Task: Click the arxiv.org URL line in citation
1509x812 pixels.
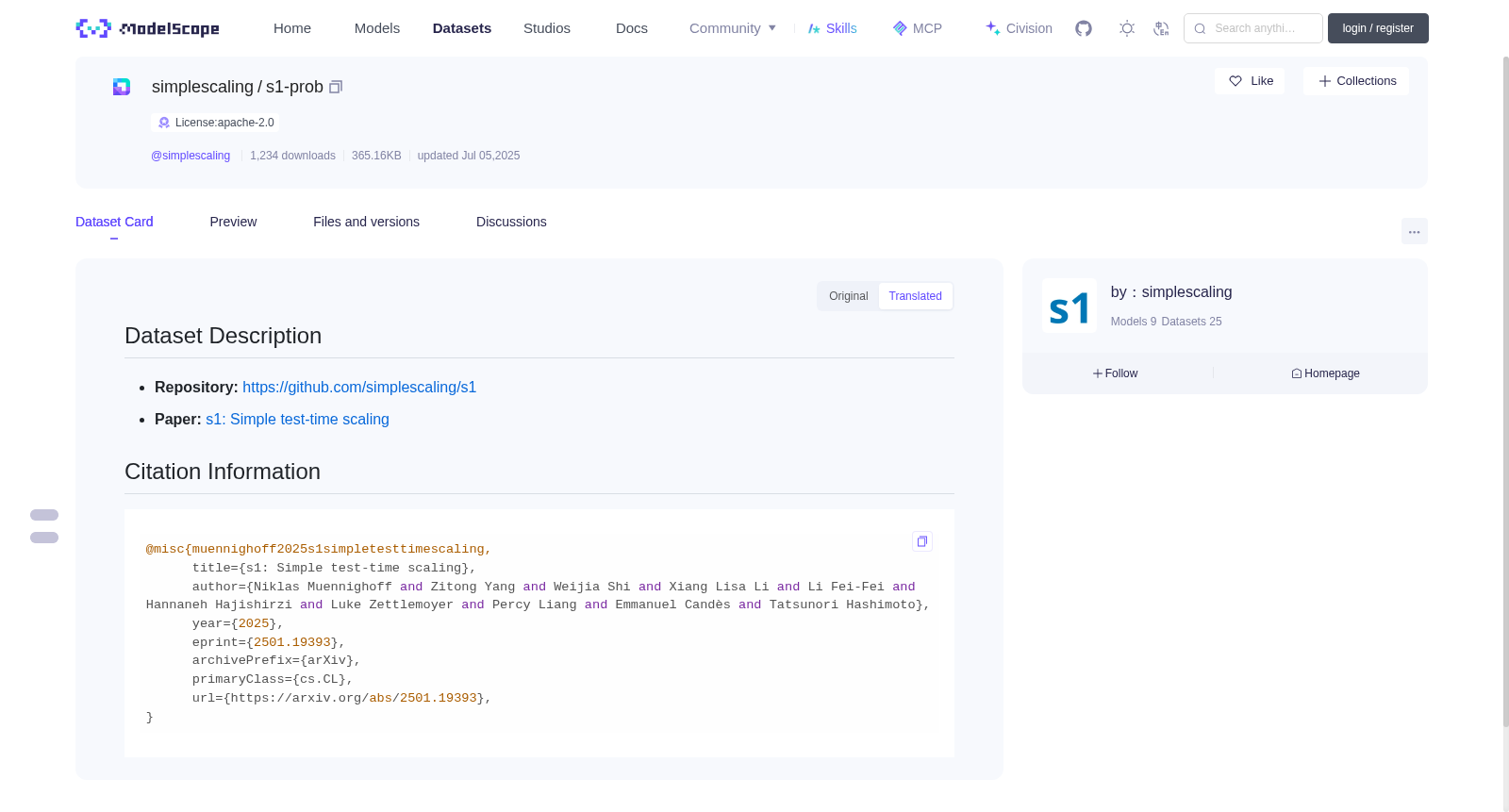Action: (342, 698)
